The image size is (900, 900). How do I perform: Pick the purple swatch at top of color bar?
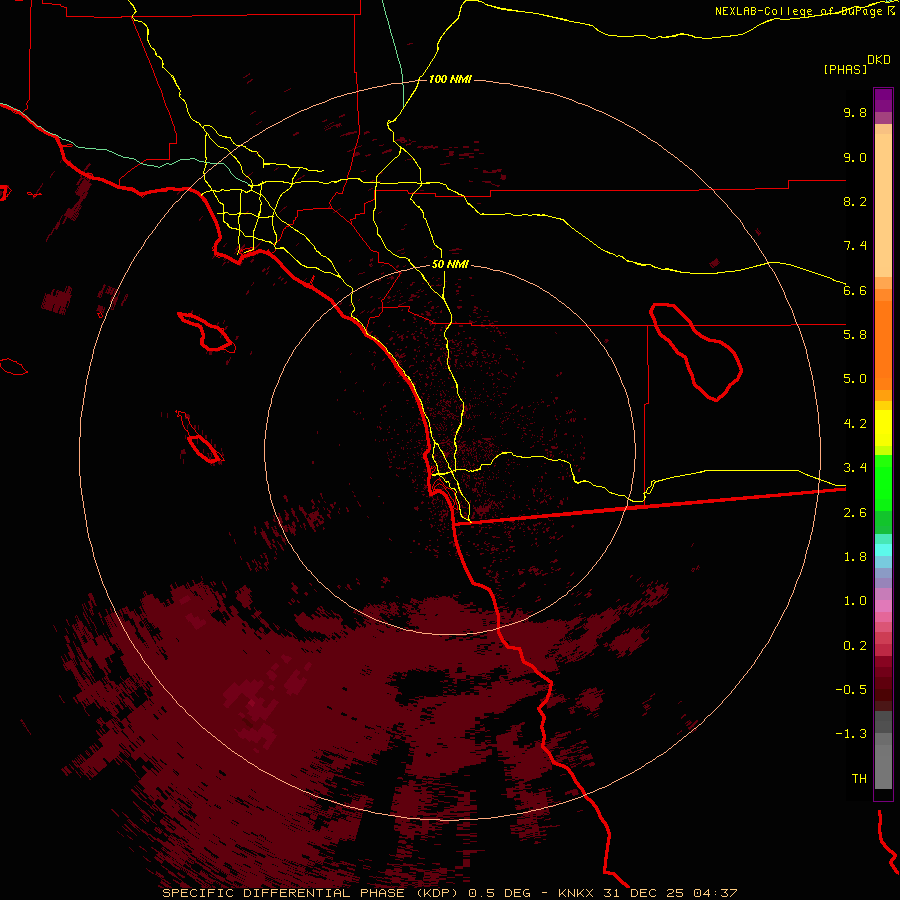coord(883,100)
